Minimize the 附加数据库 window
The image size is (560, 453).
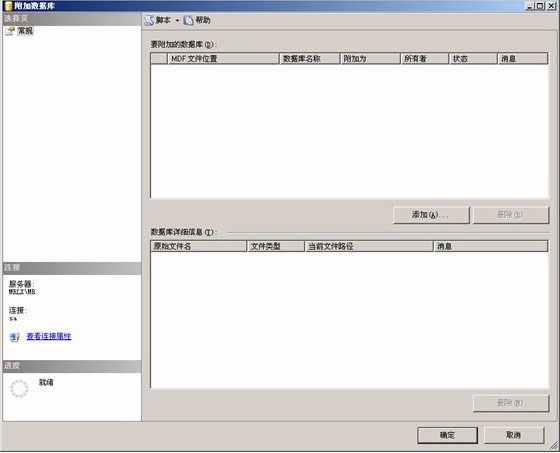(x=530, y=6)
